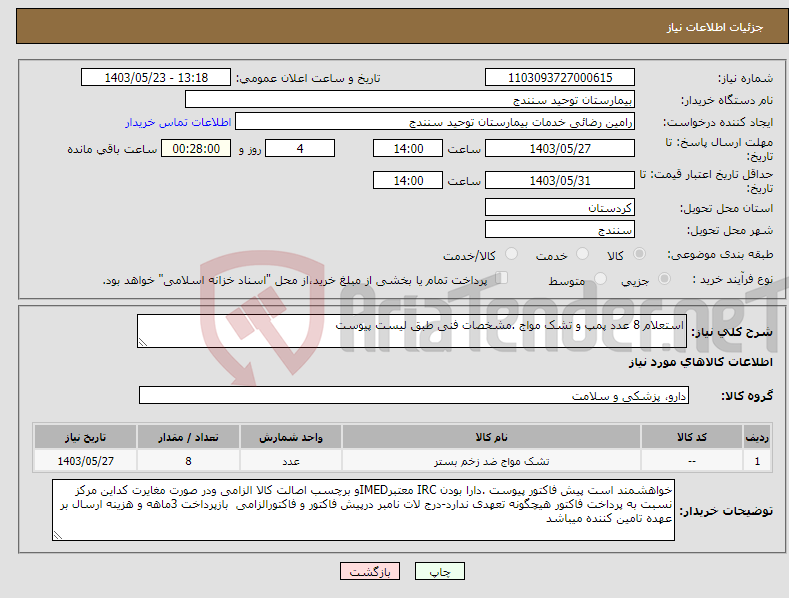Select the خدمت radio button
Viewport: 789px width, 598px height.
(582, 254)
